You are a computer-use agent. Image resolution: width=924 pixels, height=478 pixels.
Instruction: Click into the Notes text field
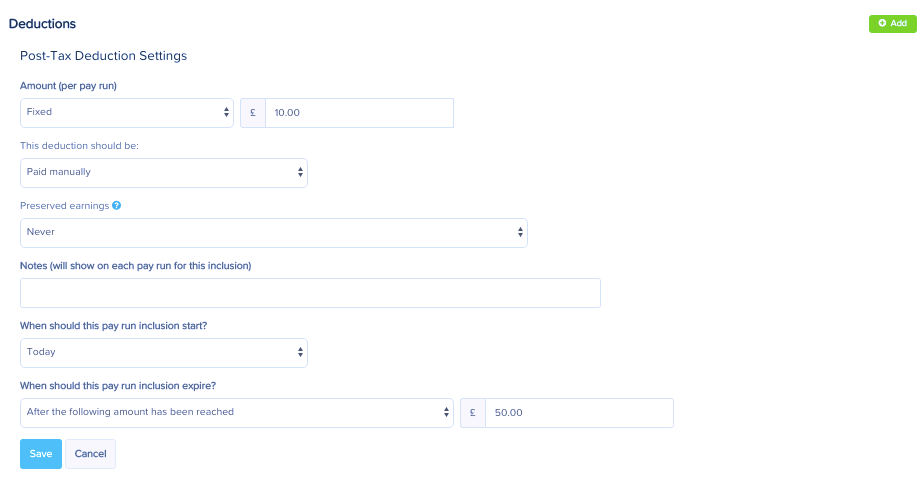coord(311,293)
